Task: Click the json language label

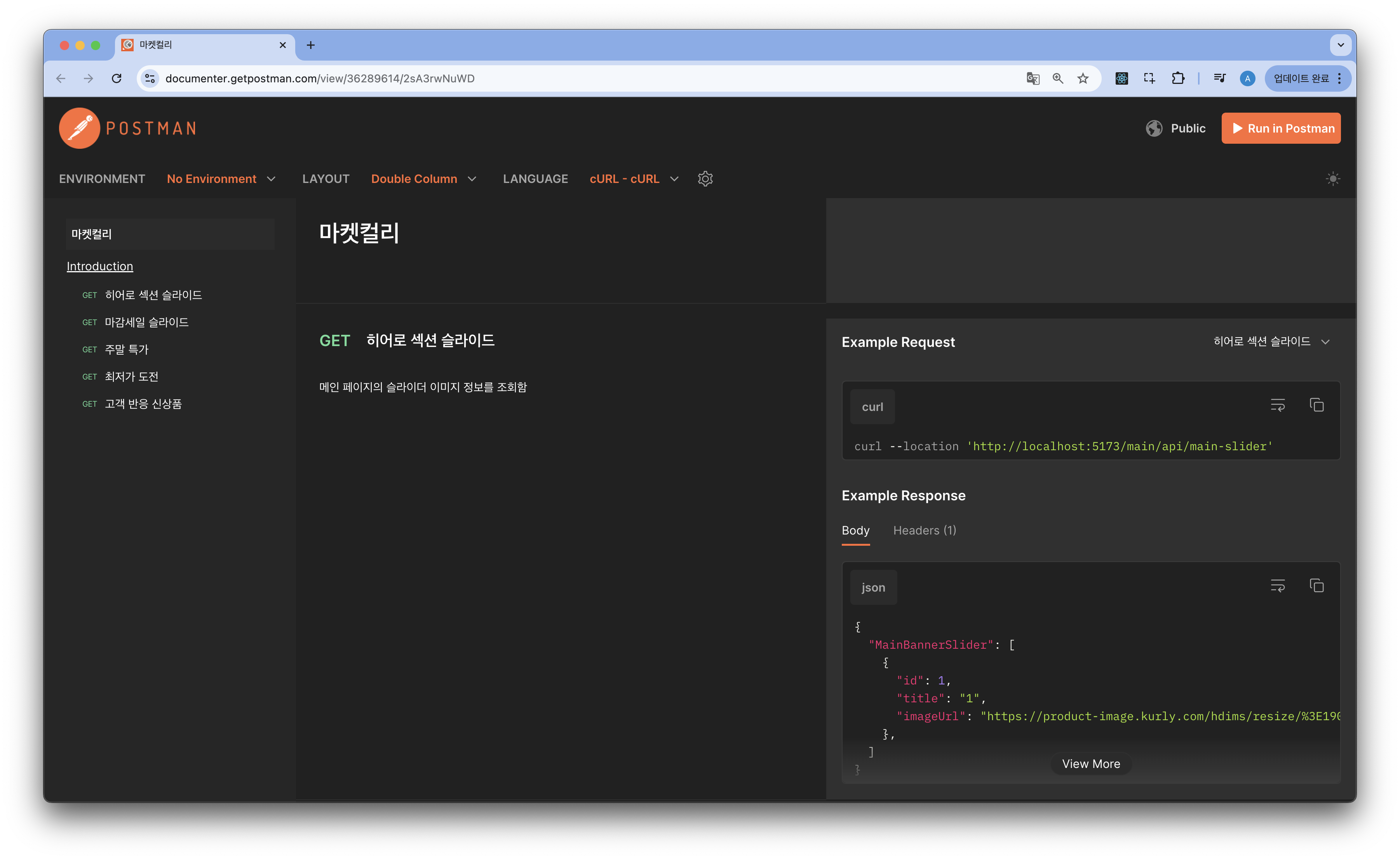Action: pyautogui.click(x=873, y=588)
